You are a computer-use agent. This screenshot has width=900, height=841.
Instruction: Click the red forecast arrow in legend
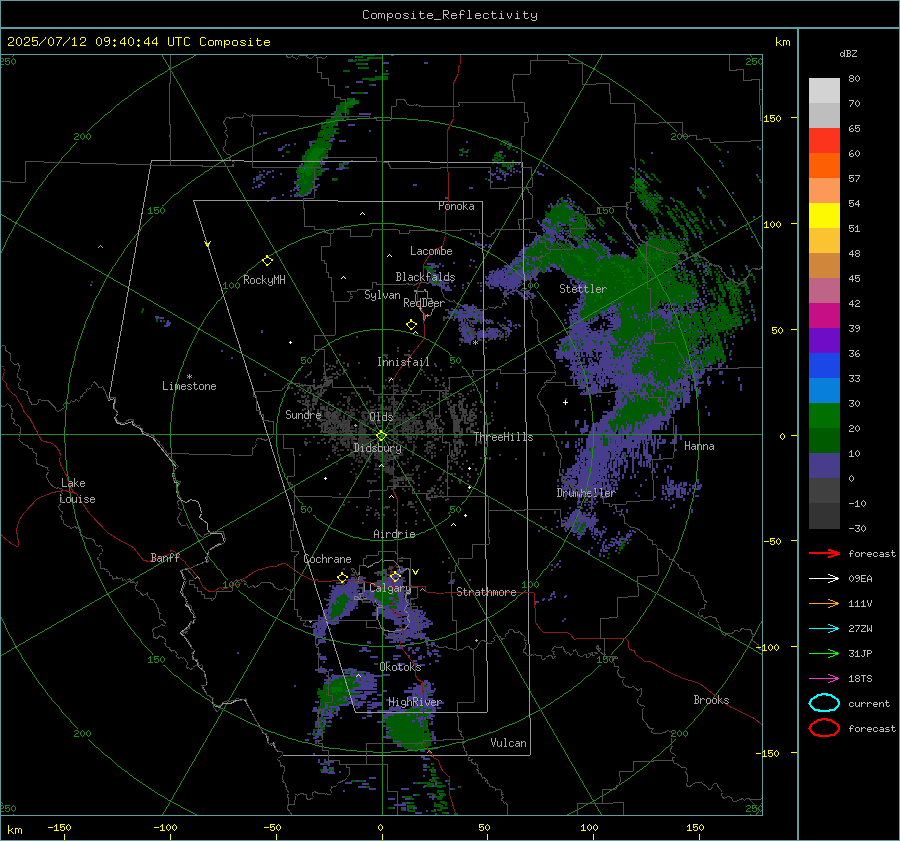pyautogui.click(x=824, y=553)
